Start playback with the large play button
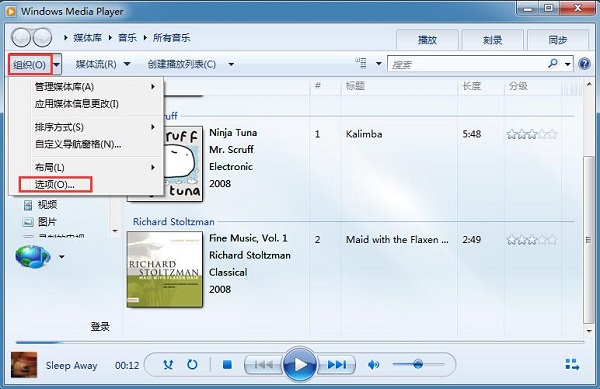 300,365
